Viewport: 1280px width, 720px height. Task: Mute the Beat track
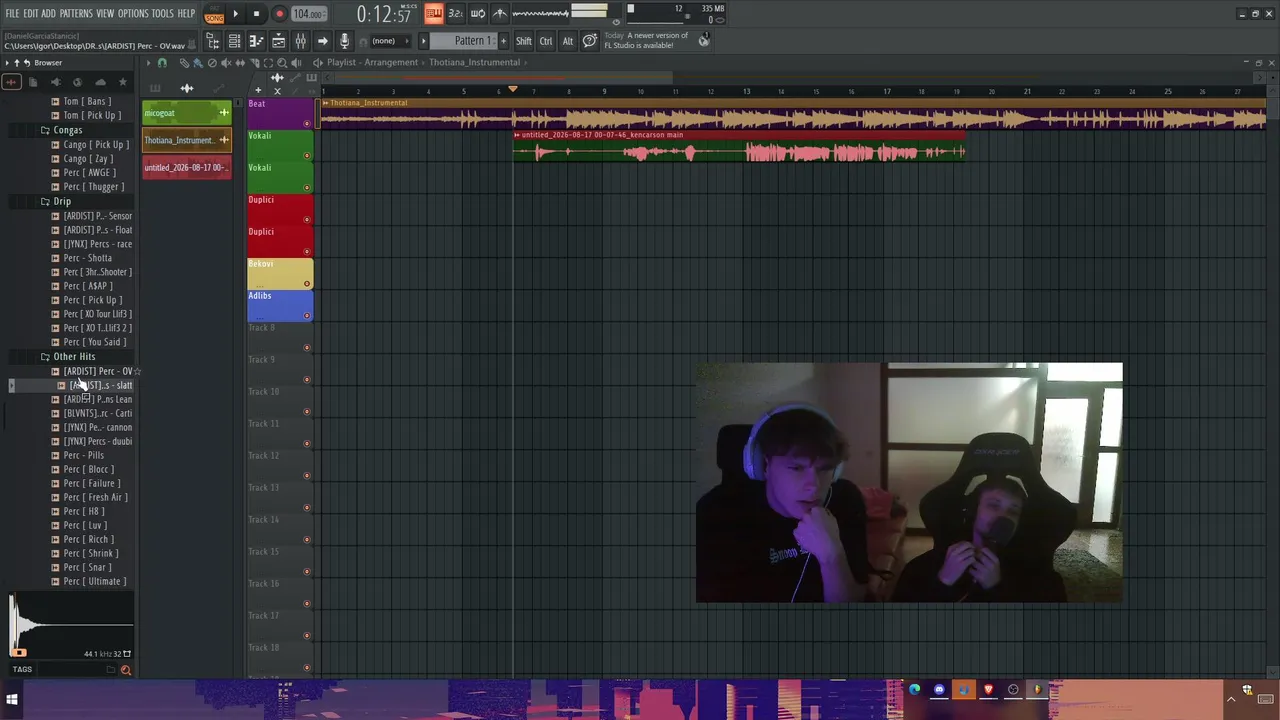[307, 124]
